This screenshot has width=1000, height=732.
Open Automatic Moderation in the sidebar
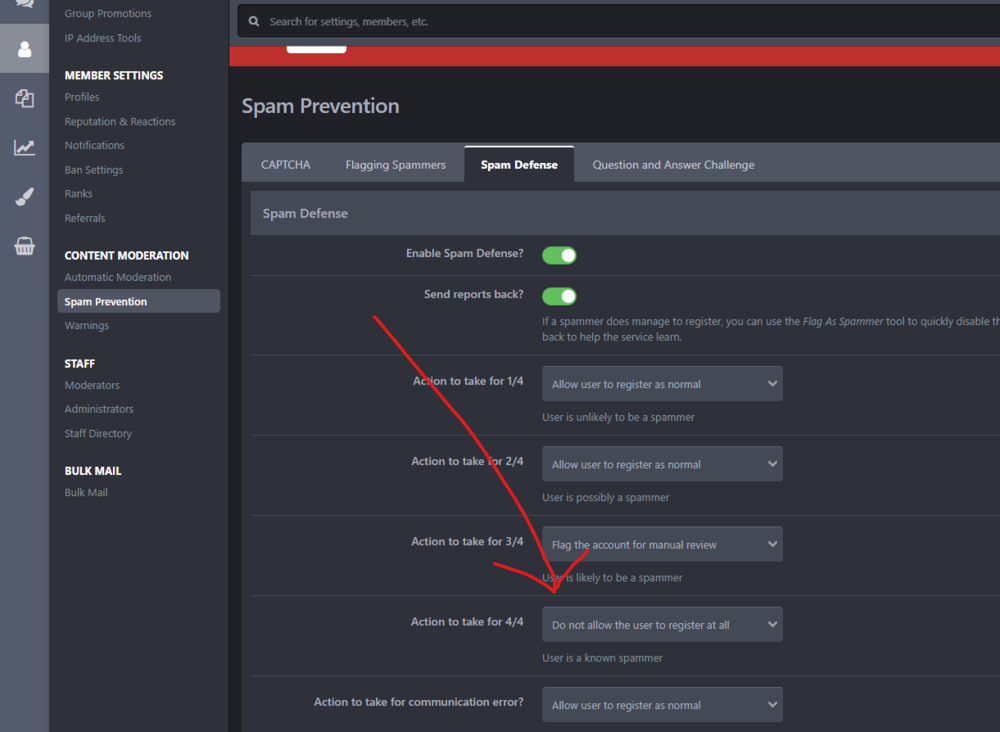pyautogui.click(x=118, y=277)
